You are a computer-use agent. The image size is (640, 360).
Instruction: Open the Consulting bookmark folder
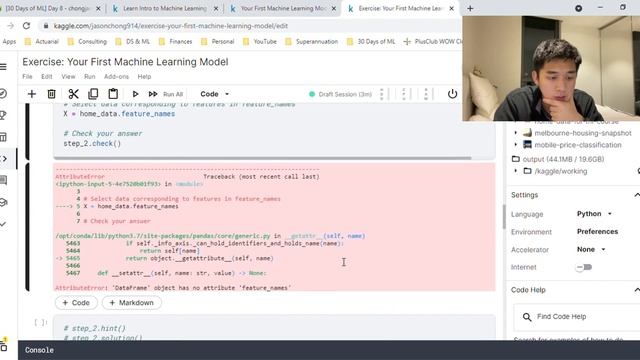[87, 42]
